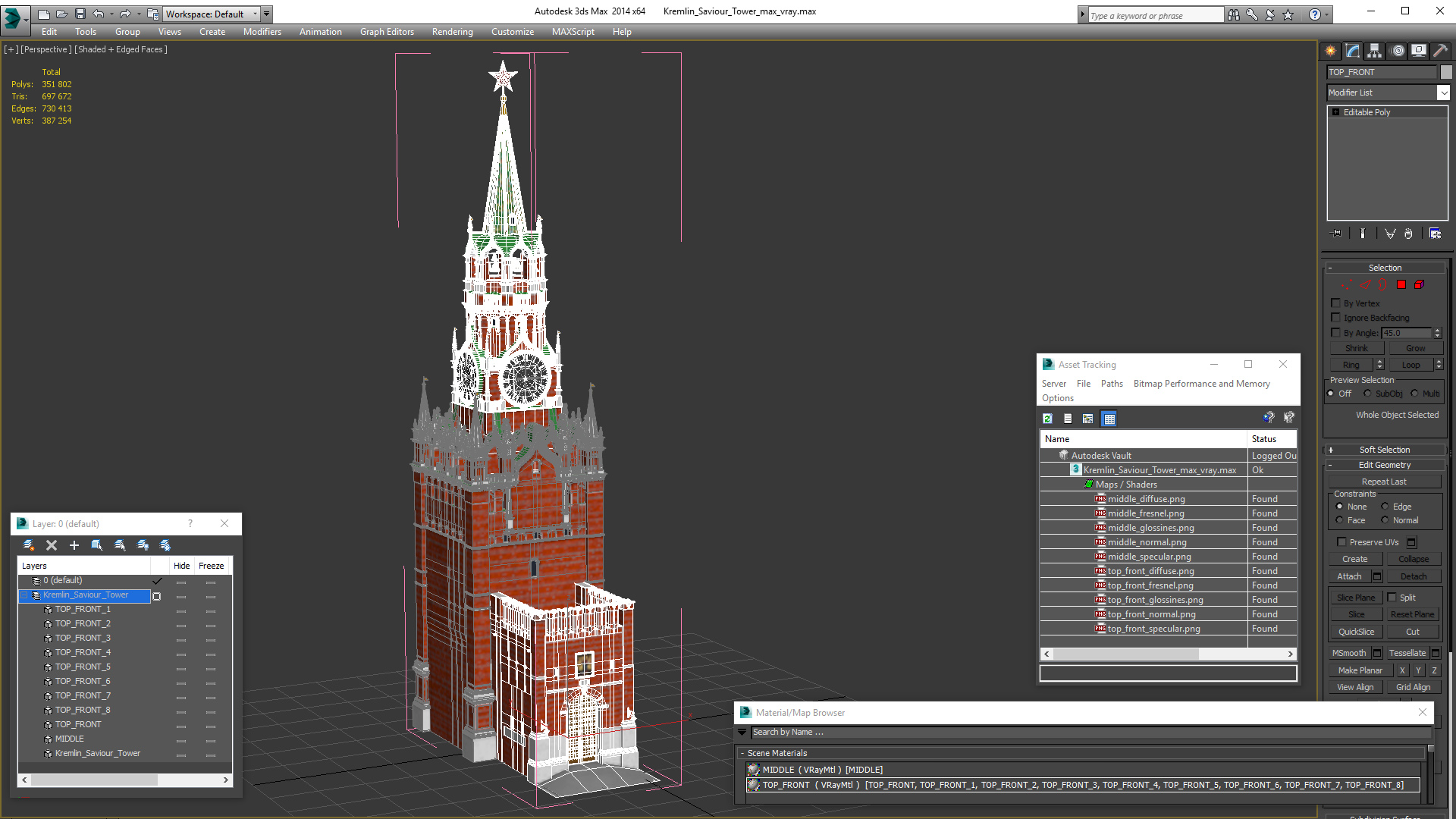Open the MAXScript menu
This screenshot has height=819, width=1456.
click(x=573, y=32)
